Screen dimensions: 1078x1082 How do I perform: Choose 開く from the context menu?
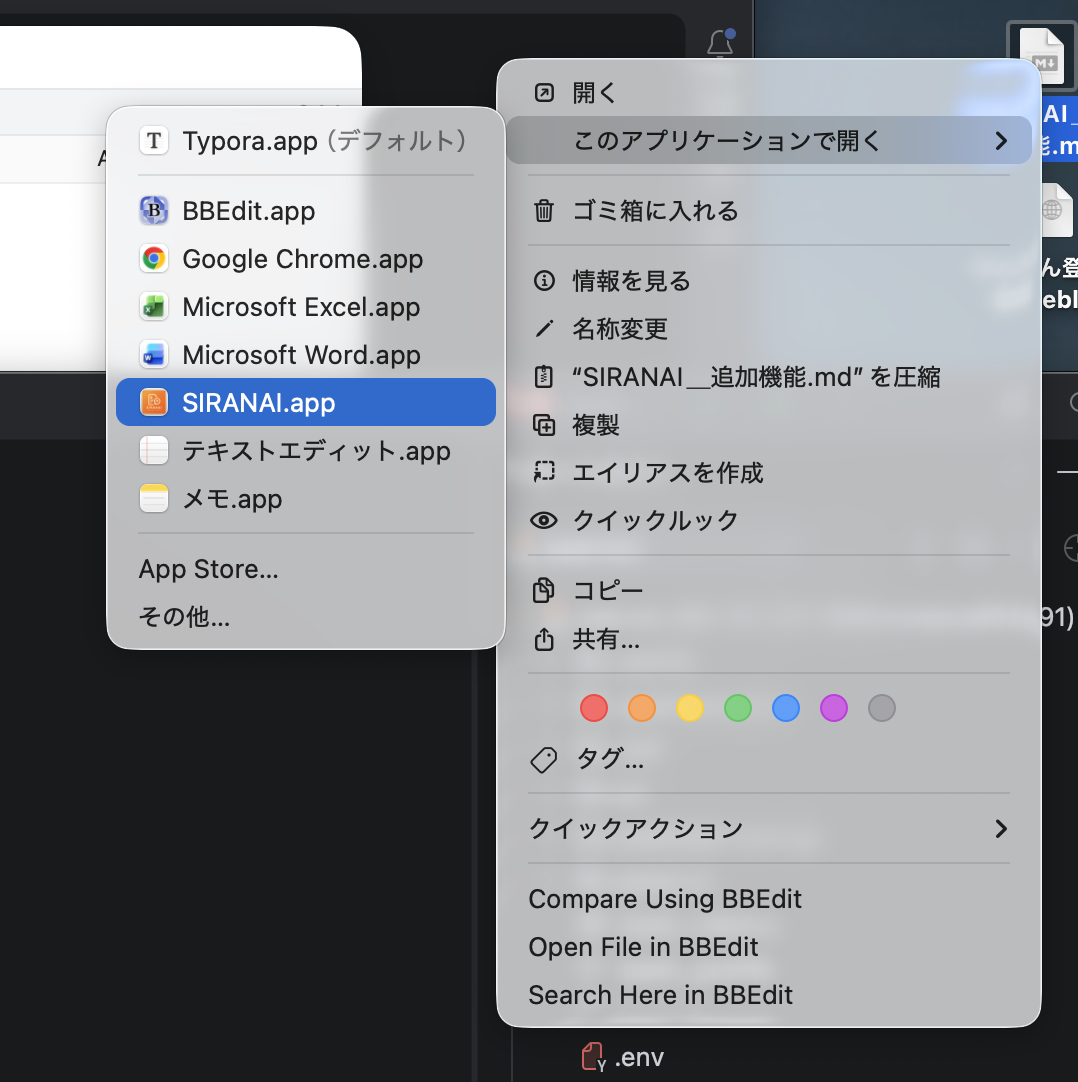[x=769, y=92]
